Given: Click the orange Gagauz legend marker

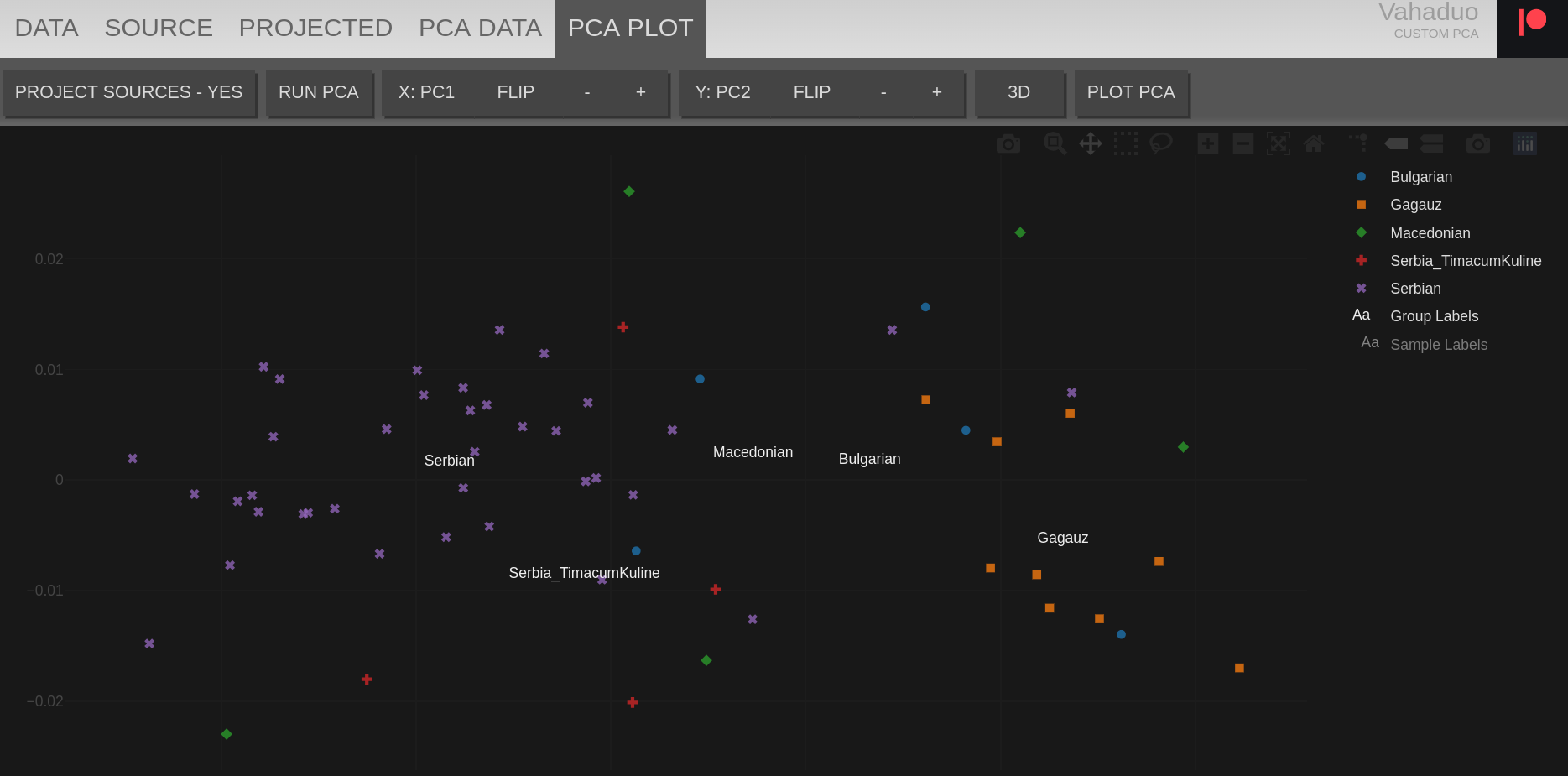Looking at the screenshot, I should (1361, 205).
